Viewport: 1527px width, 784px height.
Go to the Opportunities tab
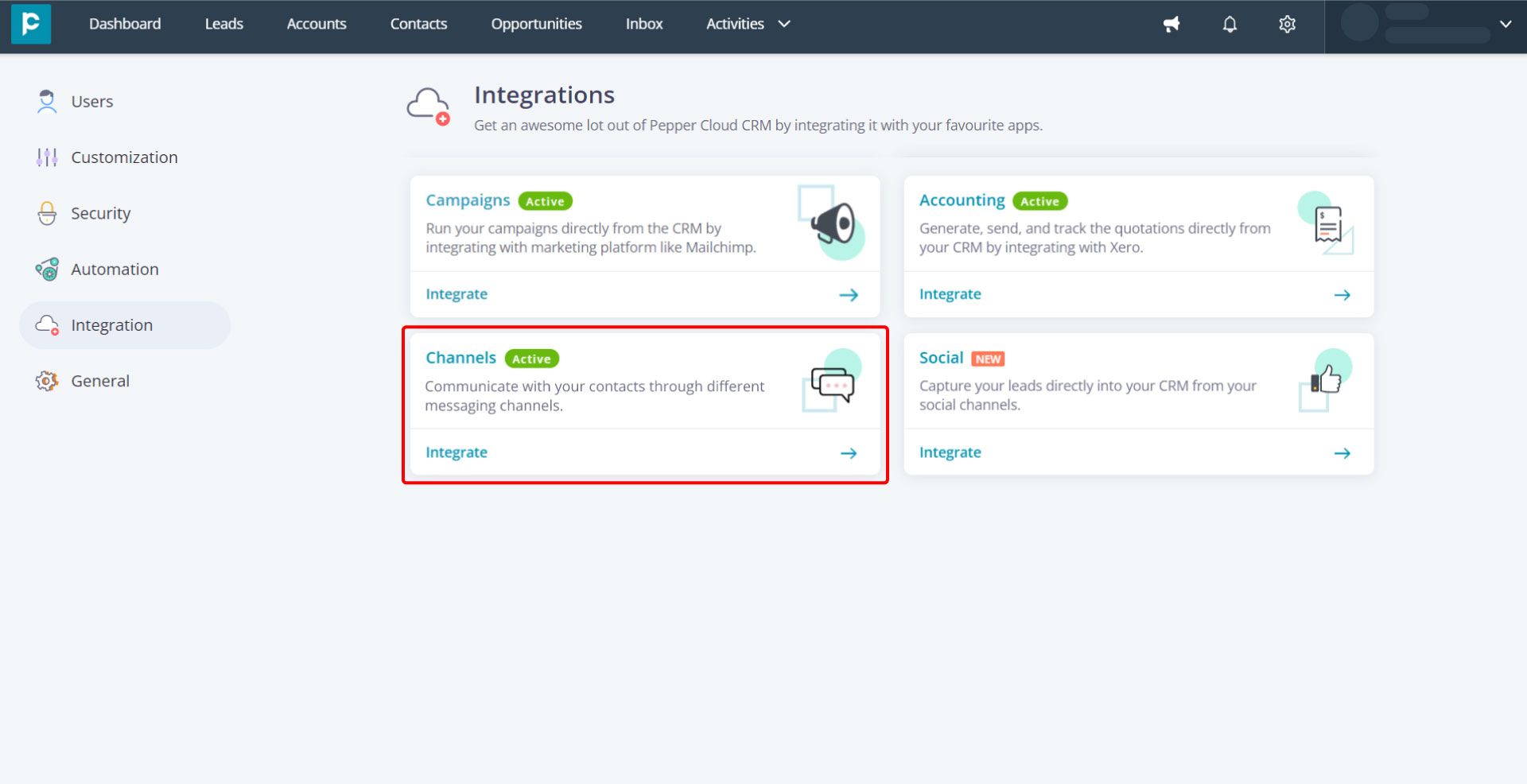click(x=536, y=24)
